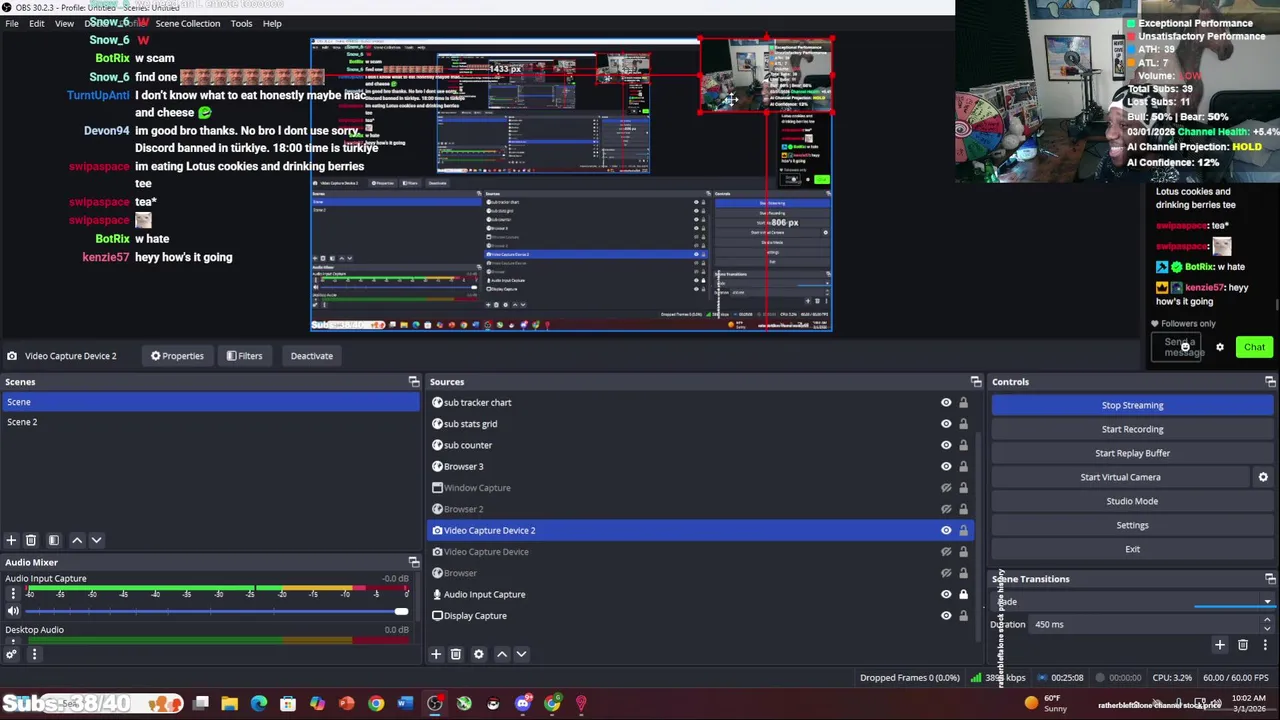Move the scene up with the Scenes arrow
Screen dimensions: 1280x720
pyautogui.click(x=77, y=540)
